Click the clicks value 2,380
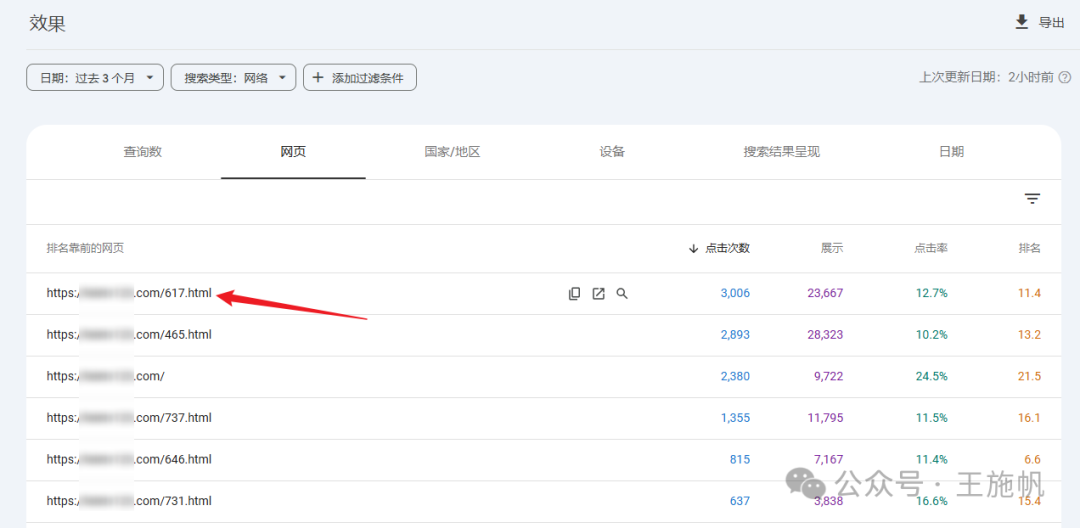Image resolution: width=1080 pixels, height=528 pixels. (x=735, y=377)
